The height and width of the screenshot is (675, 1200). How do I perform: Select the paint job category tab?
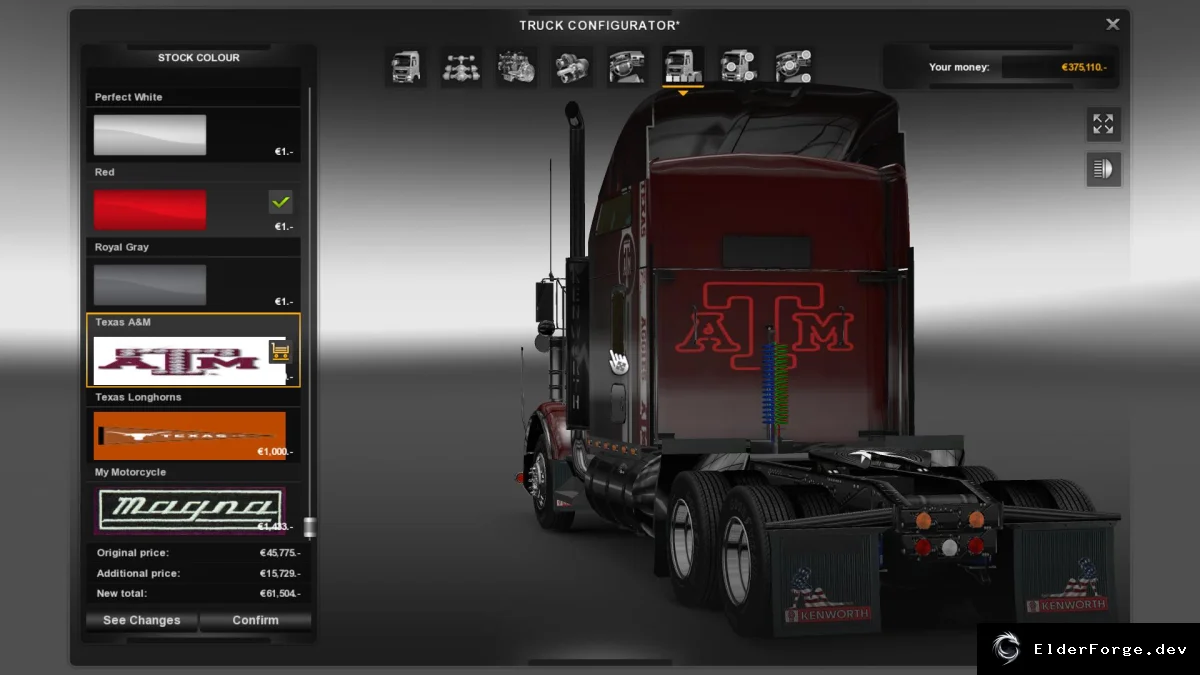pyautogui.click(x=683, y=67)
